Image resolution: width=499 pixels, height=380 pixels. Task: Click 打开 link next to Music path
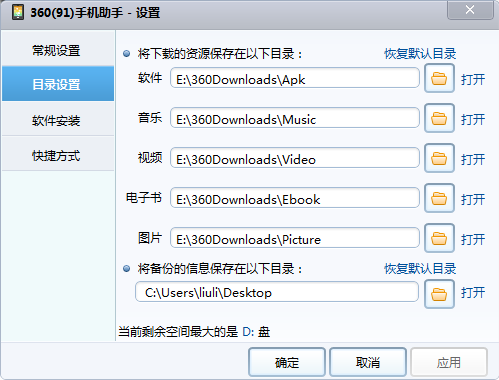(473, 119)
